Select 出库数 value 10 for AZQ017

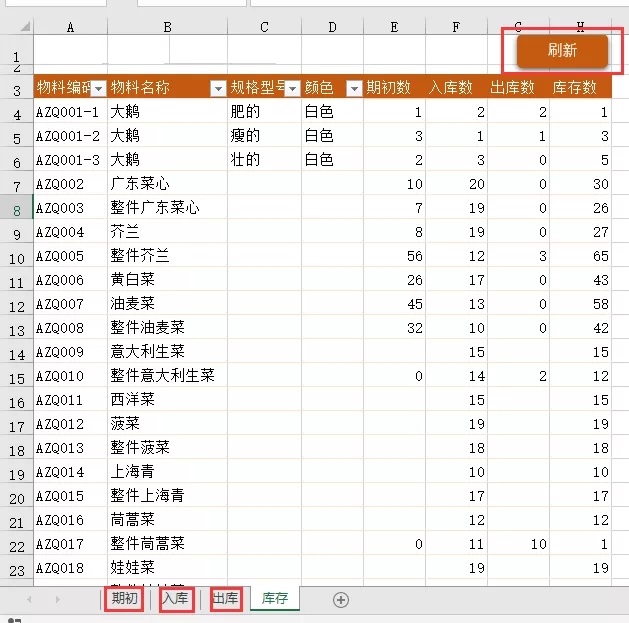tap(518, 544)
